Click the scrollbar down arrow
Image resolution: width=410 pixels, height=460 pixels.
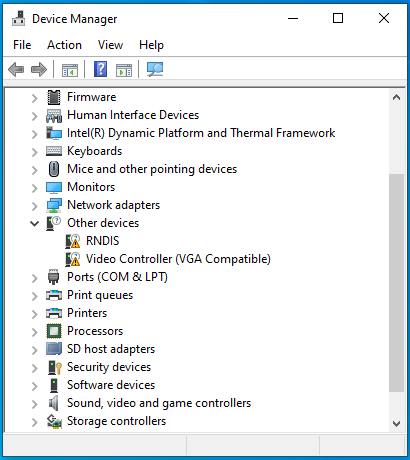[396, 424]
